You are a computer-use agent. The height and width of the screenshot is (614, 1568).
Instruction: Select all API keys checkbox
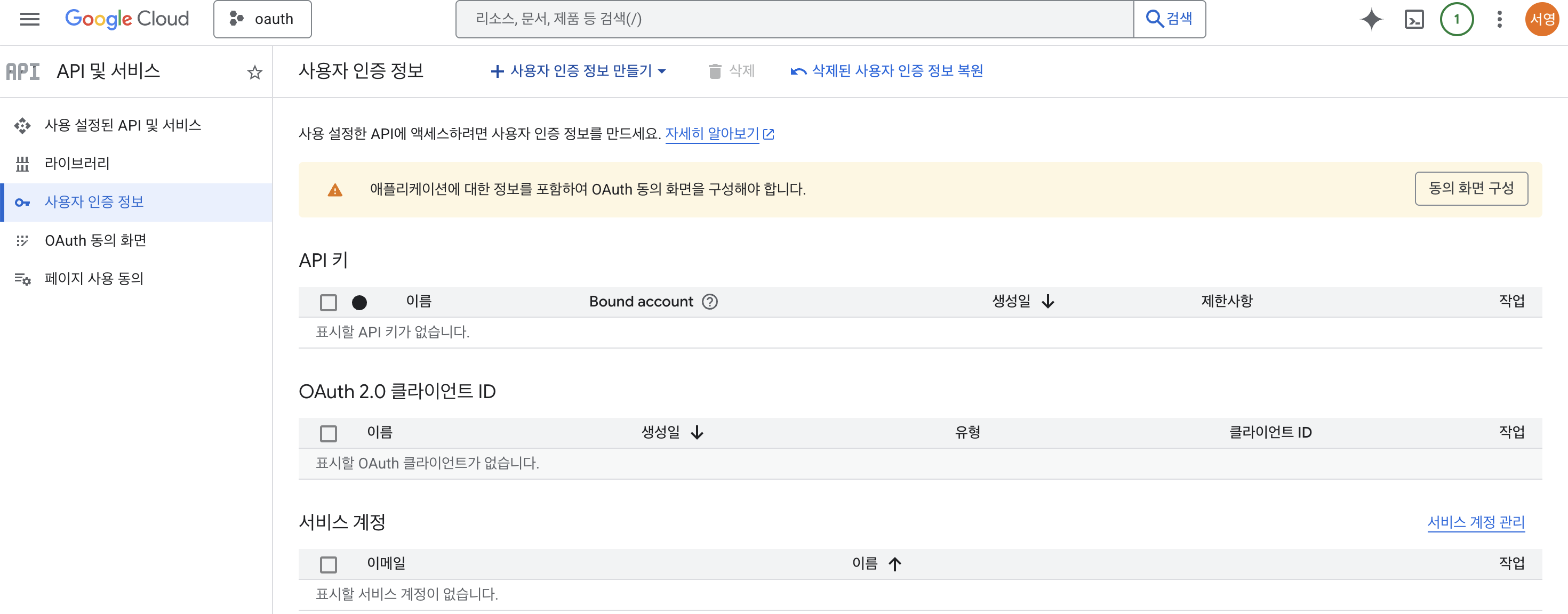tap(328, 302)
